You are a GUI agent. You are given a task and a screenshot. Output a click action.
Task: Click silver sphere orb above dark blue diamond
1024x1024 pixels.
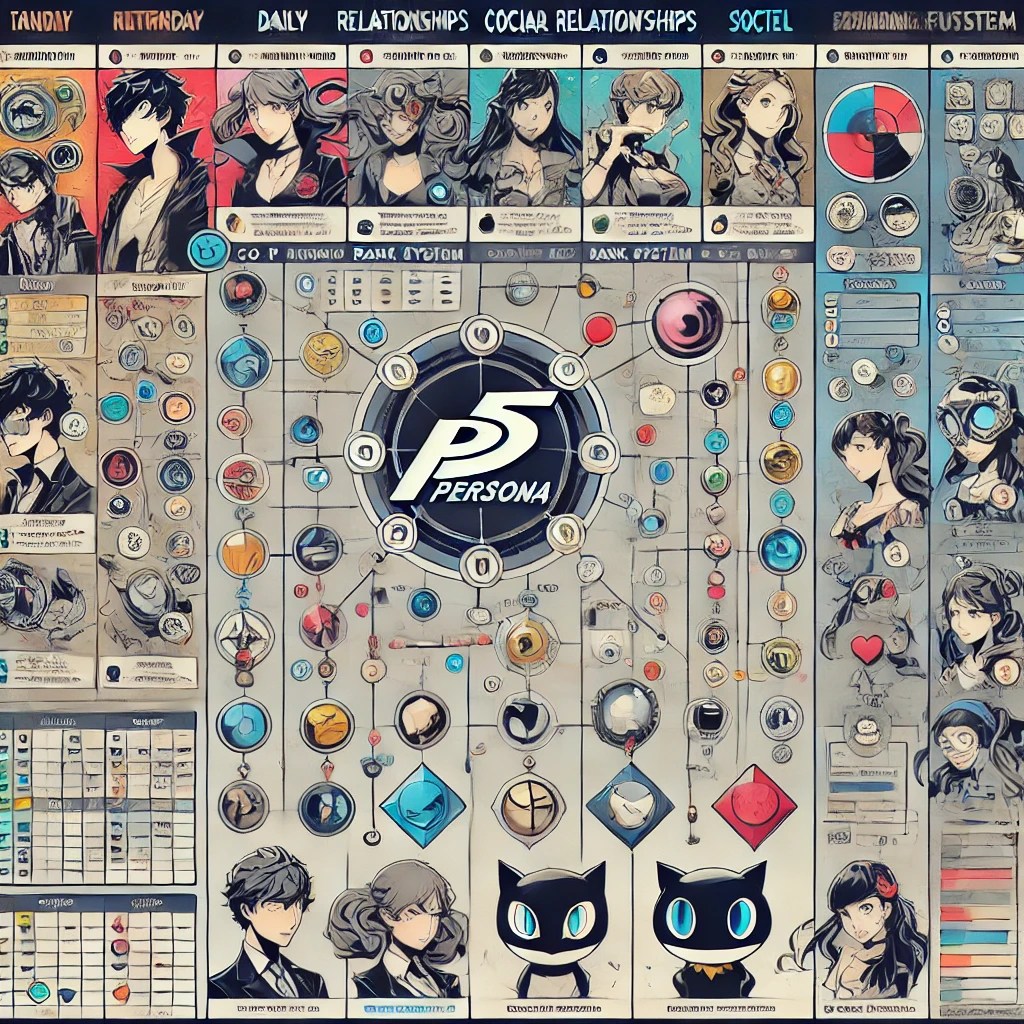pyautogui.click(x=628, y=712)
